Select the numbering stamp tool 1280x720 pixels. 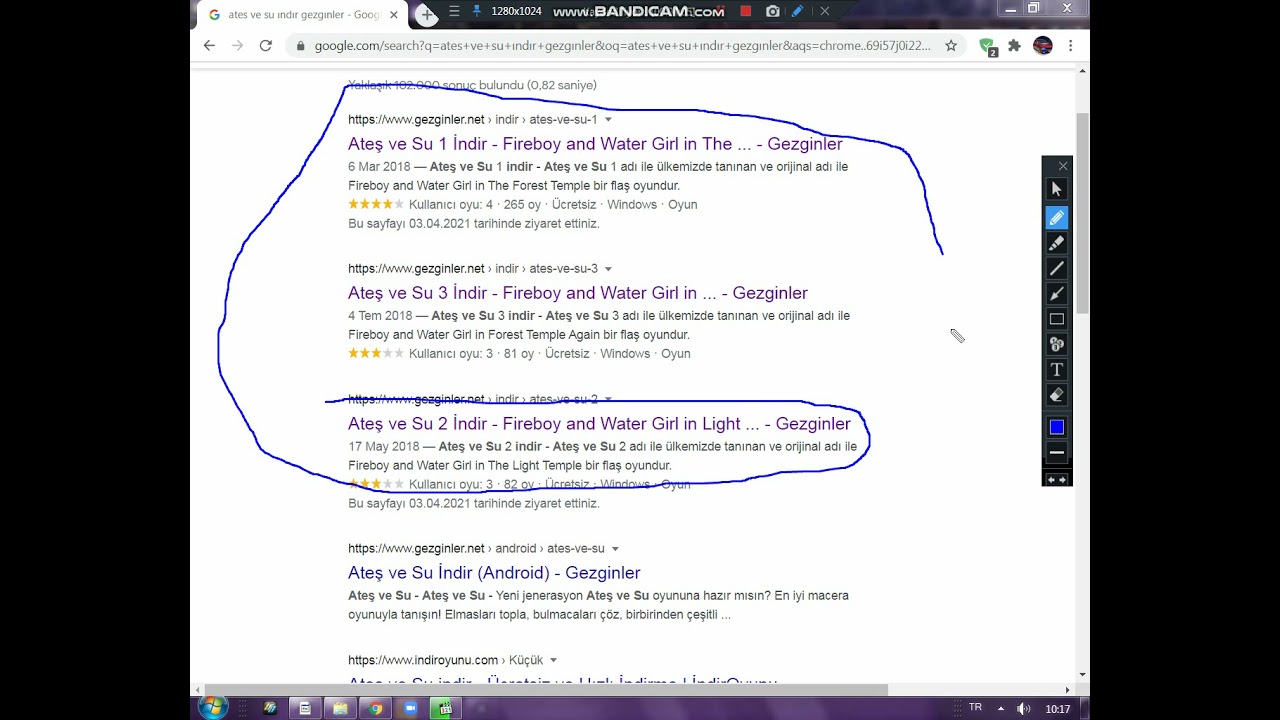(x=1056, y=344)
